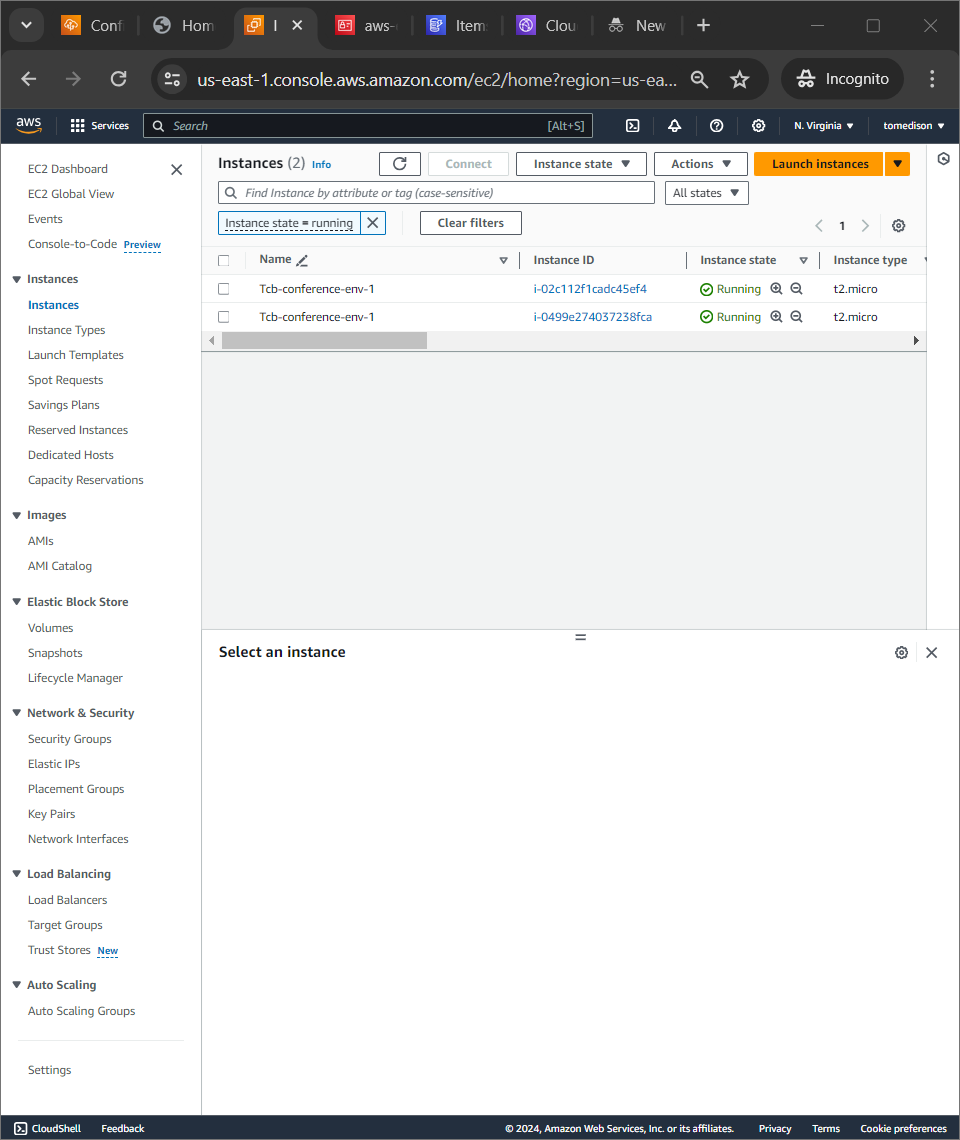Remove the Instance state = running filter
This screenshot has width=960, height=1140.
tap(372, 223)
